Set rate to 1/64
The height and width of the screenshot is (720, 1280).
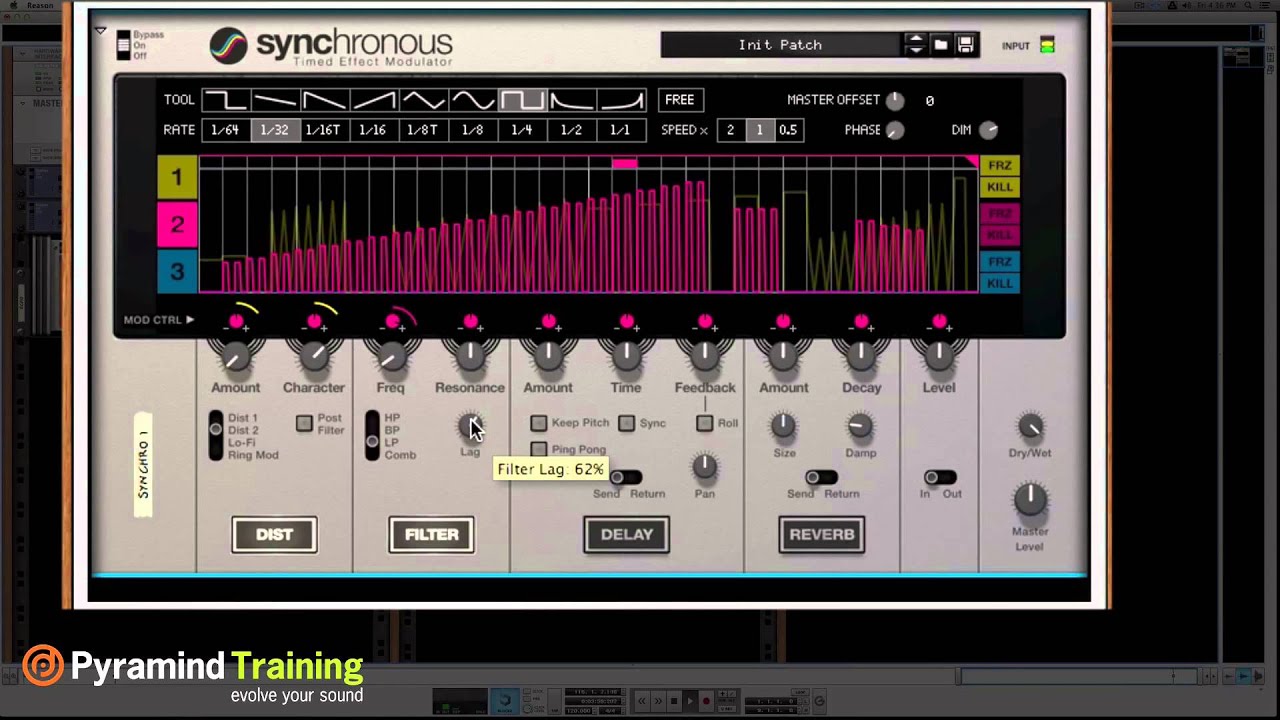(226, 130)
